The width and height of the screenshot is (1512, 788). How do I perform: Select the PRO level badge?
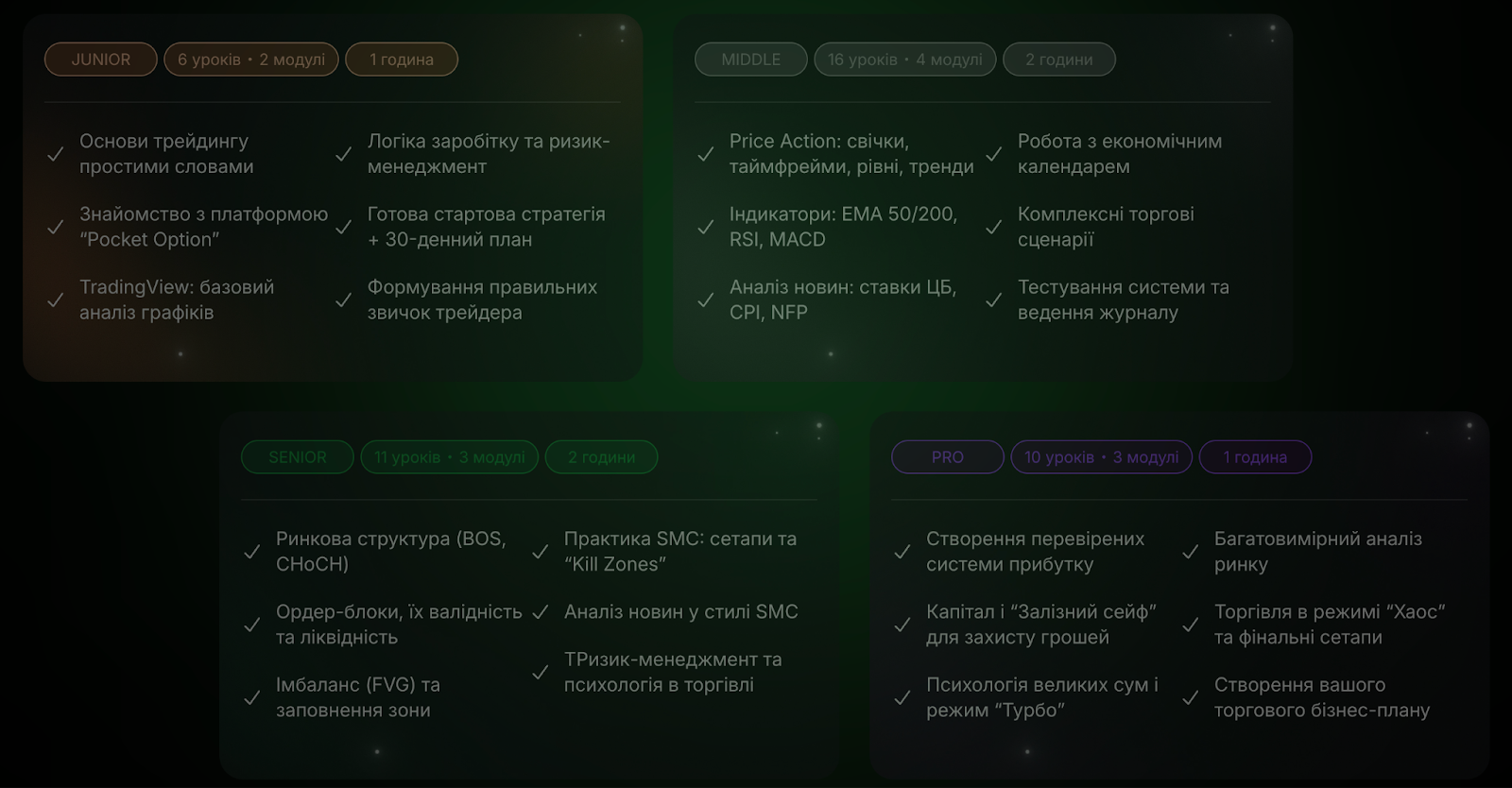tap(948, 457)
